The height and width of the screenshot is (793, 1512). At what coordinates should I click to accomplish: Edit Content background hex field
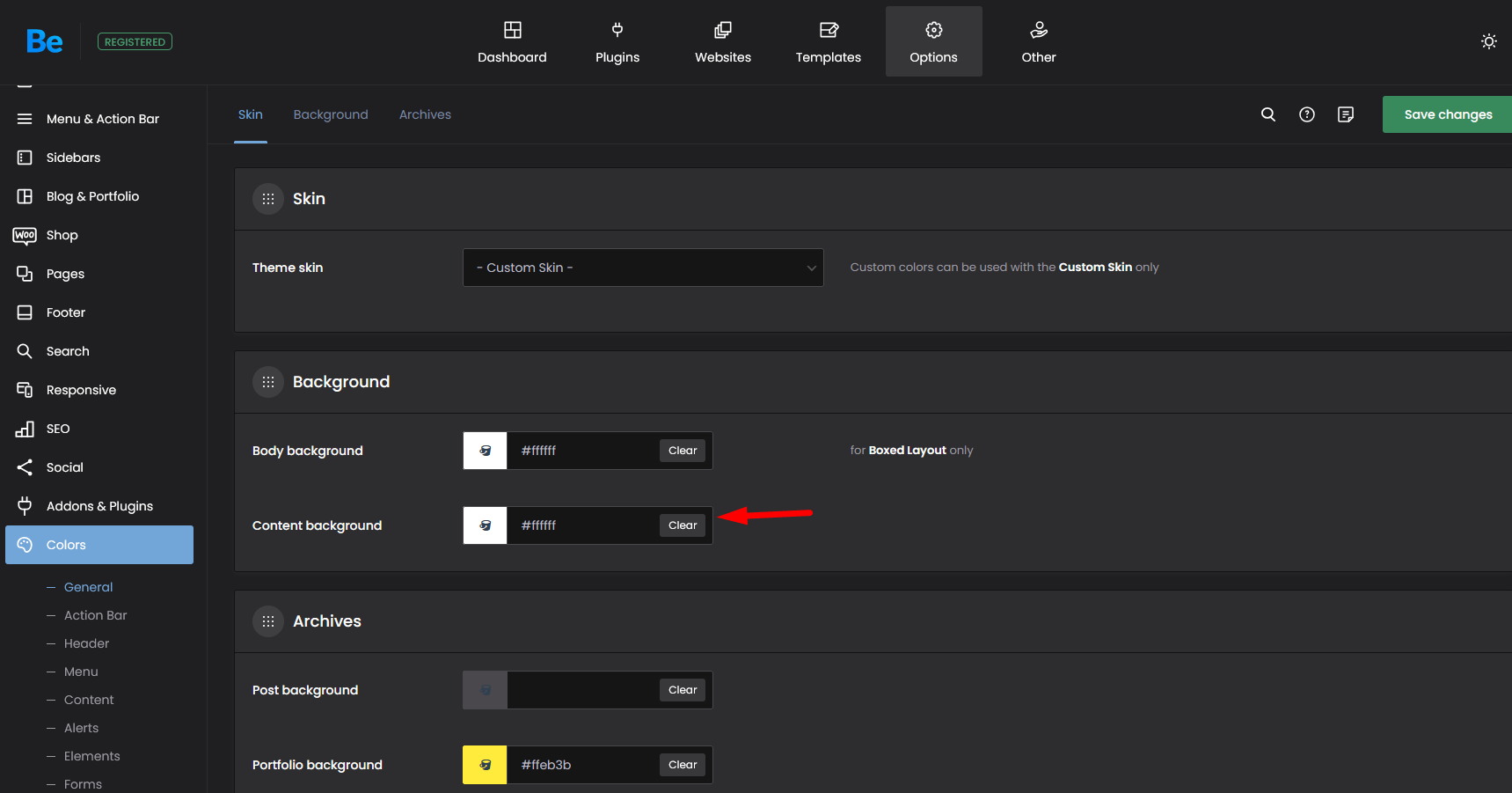click(582, 525)
